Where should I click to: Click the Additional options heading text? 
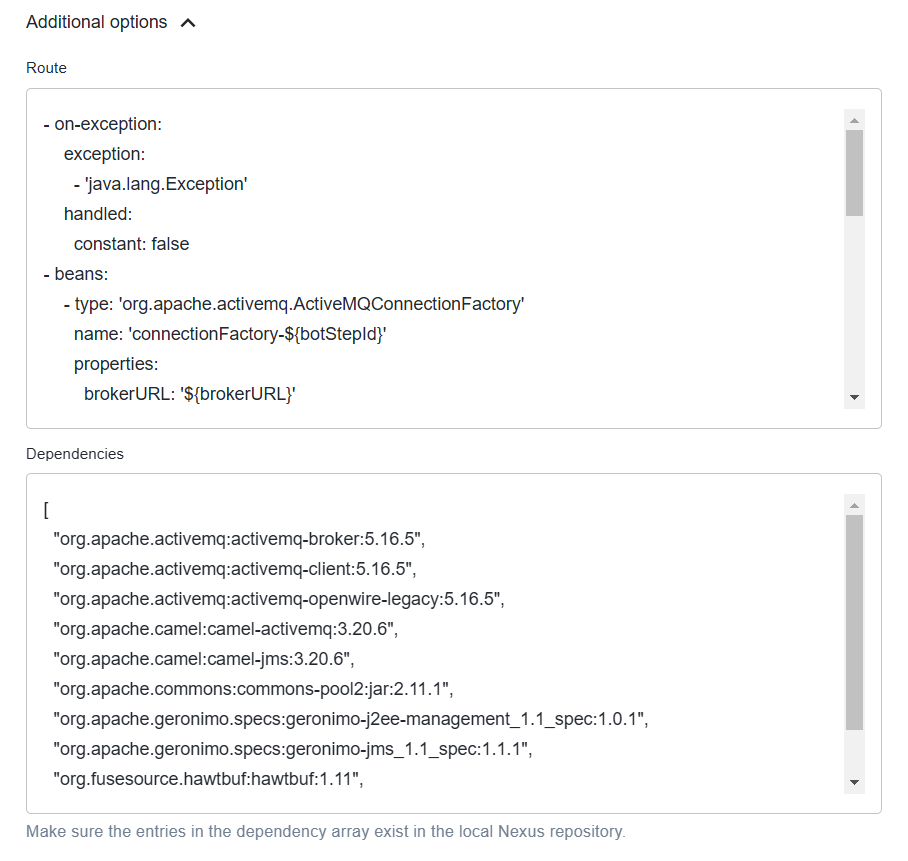[97, 22]
